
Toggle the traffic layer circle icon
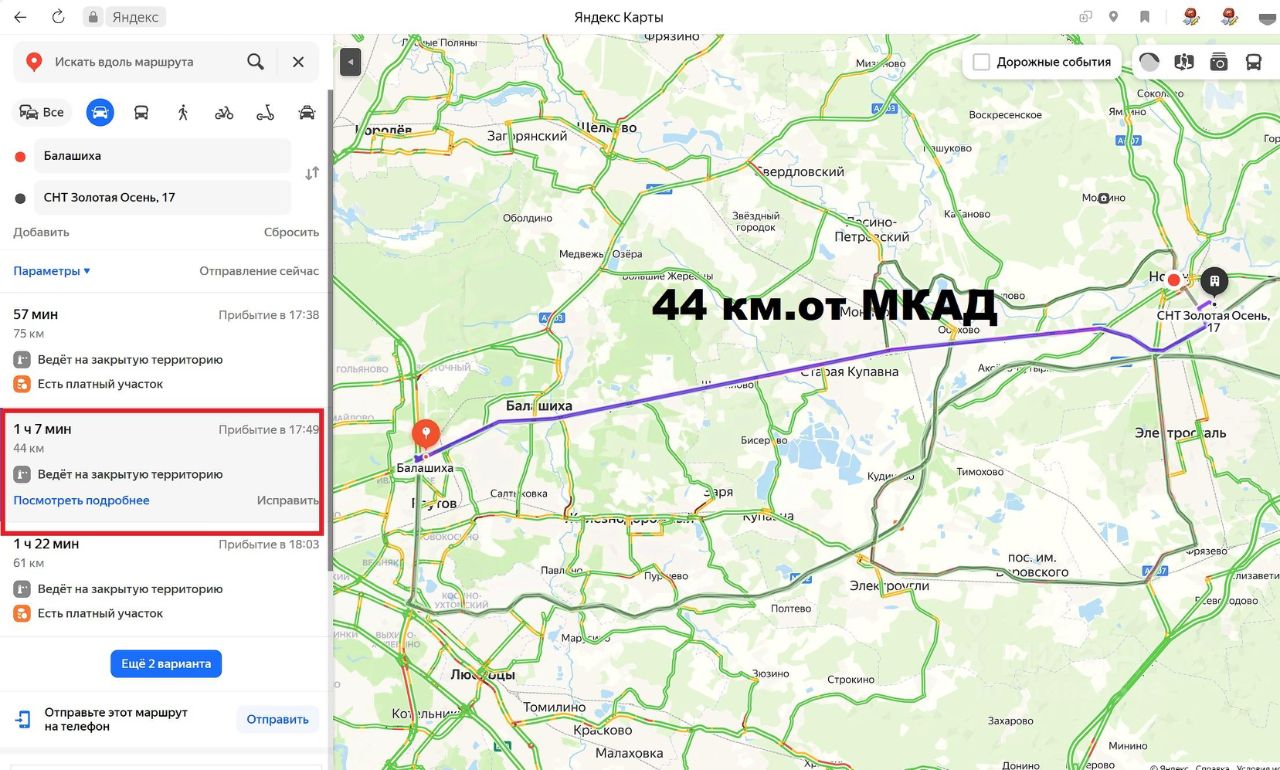click(1149, 62)
